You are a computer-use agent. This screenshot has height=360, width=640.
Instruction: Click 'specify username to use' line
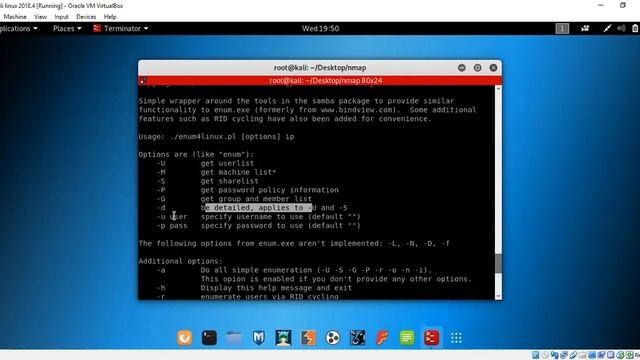coord(280,217)
